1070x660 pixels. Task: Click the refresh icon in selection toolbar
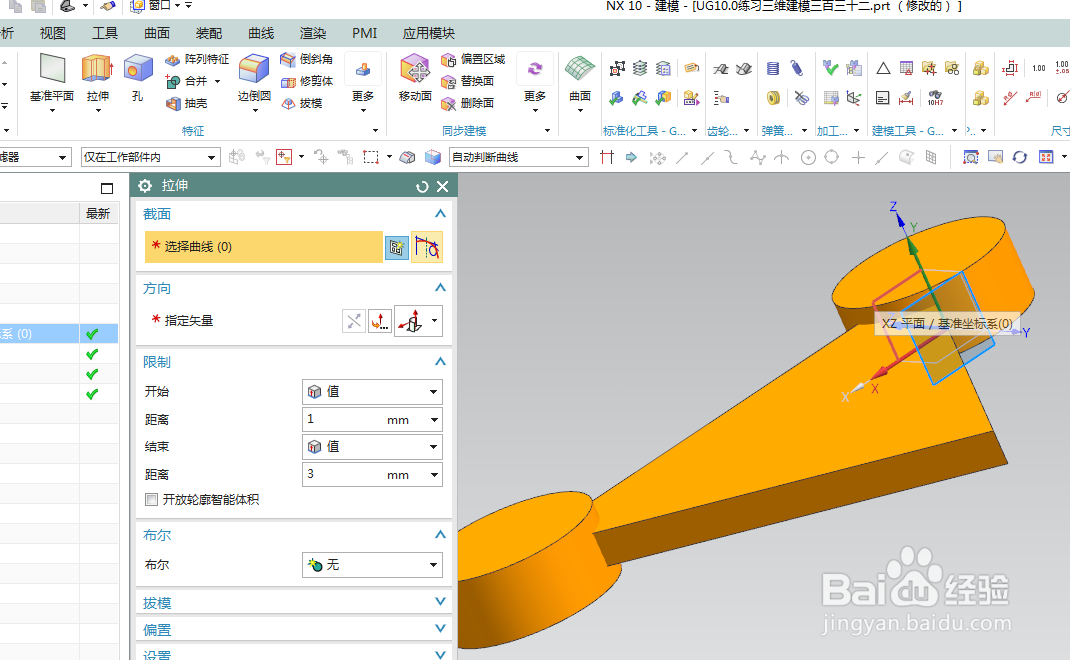pyautogui.click(x=1020, y=157)
